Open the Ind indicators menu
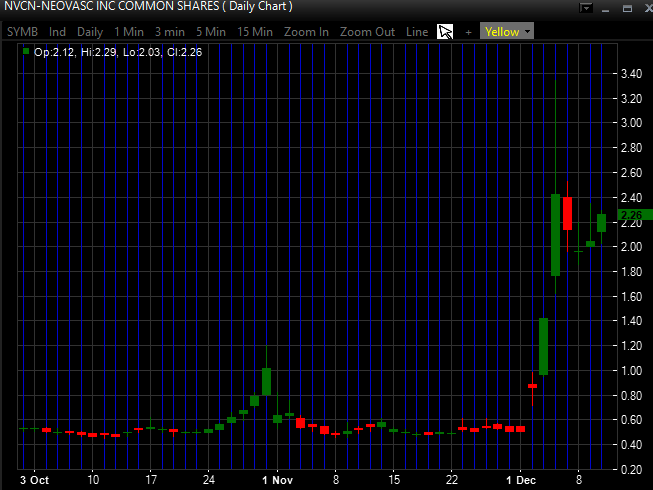Viewport: 653px width, 490px height. [57, 32]
